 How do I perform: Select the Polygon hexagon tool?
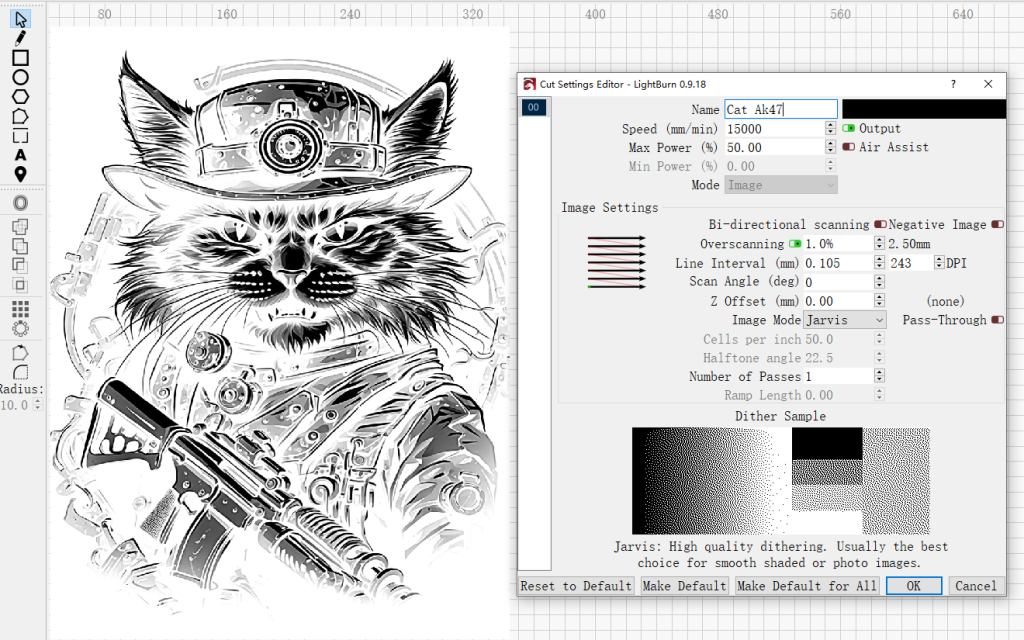tap(20, 97)
